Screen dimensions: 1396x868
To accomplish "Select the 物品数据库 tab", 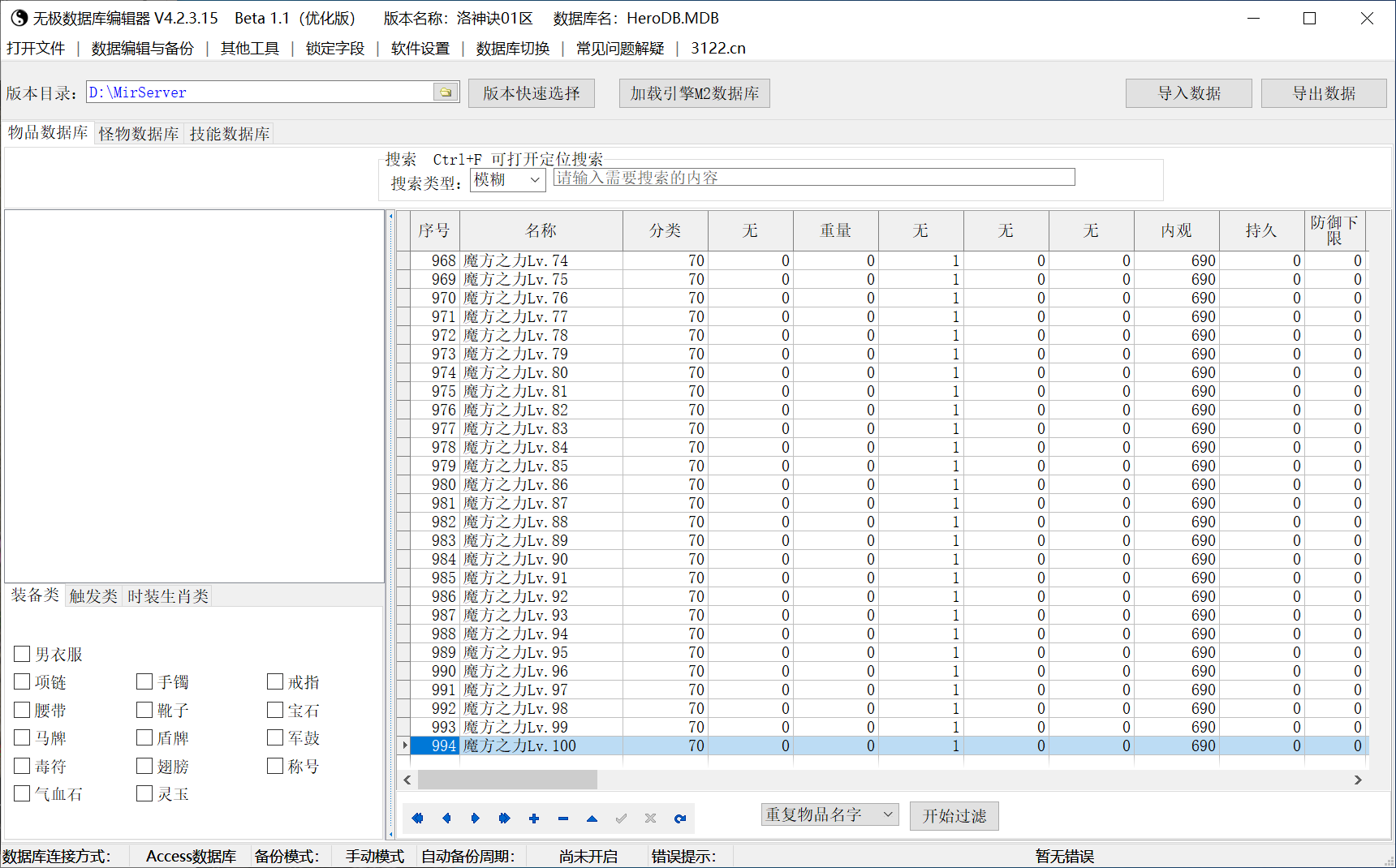I will click(48, 132).
